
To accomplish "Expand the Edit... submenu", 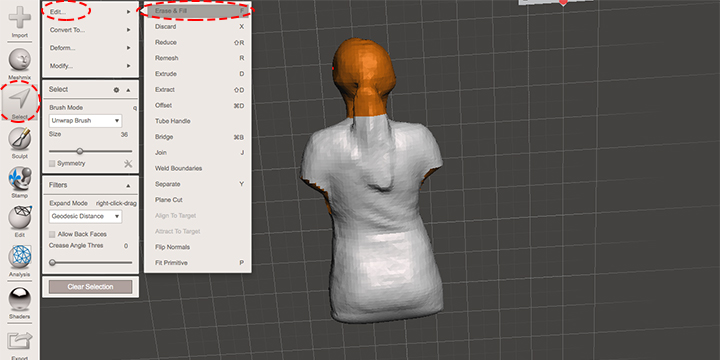I will coord(90,12).
